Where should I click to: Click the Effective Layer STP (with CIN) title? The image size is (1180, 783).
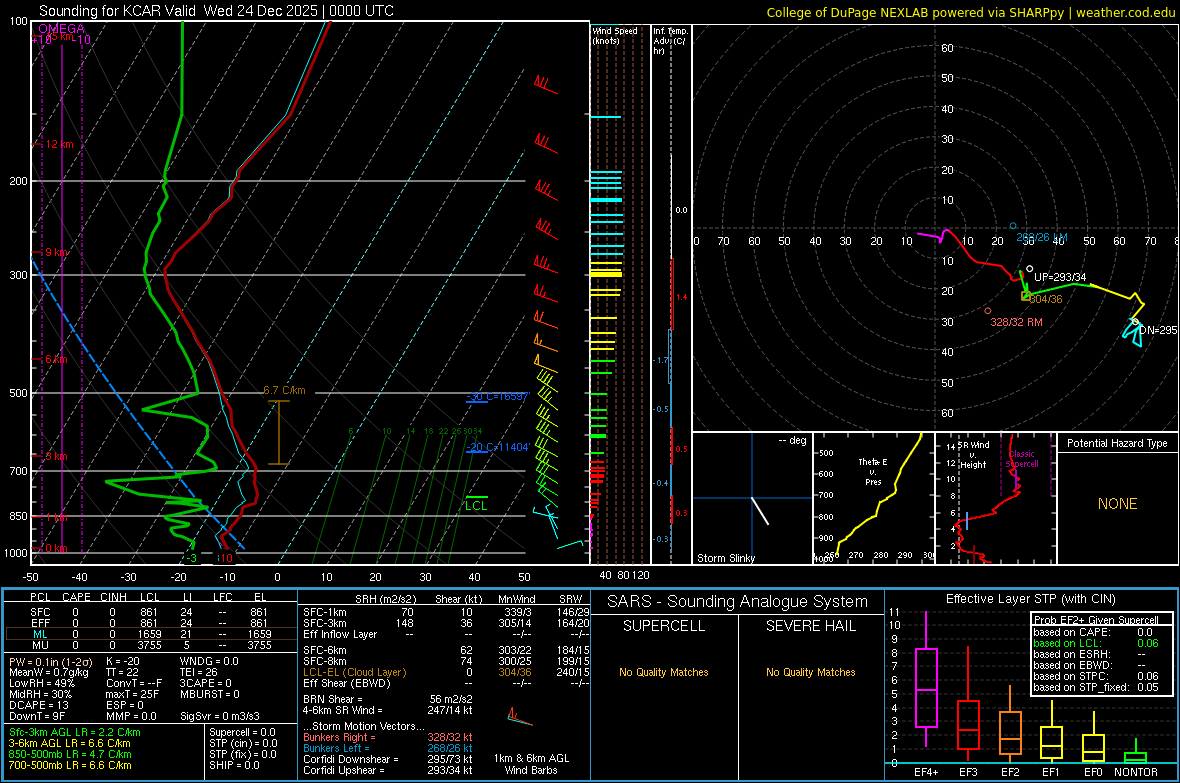[x=1030, y=599]
